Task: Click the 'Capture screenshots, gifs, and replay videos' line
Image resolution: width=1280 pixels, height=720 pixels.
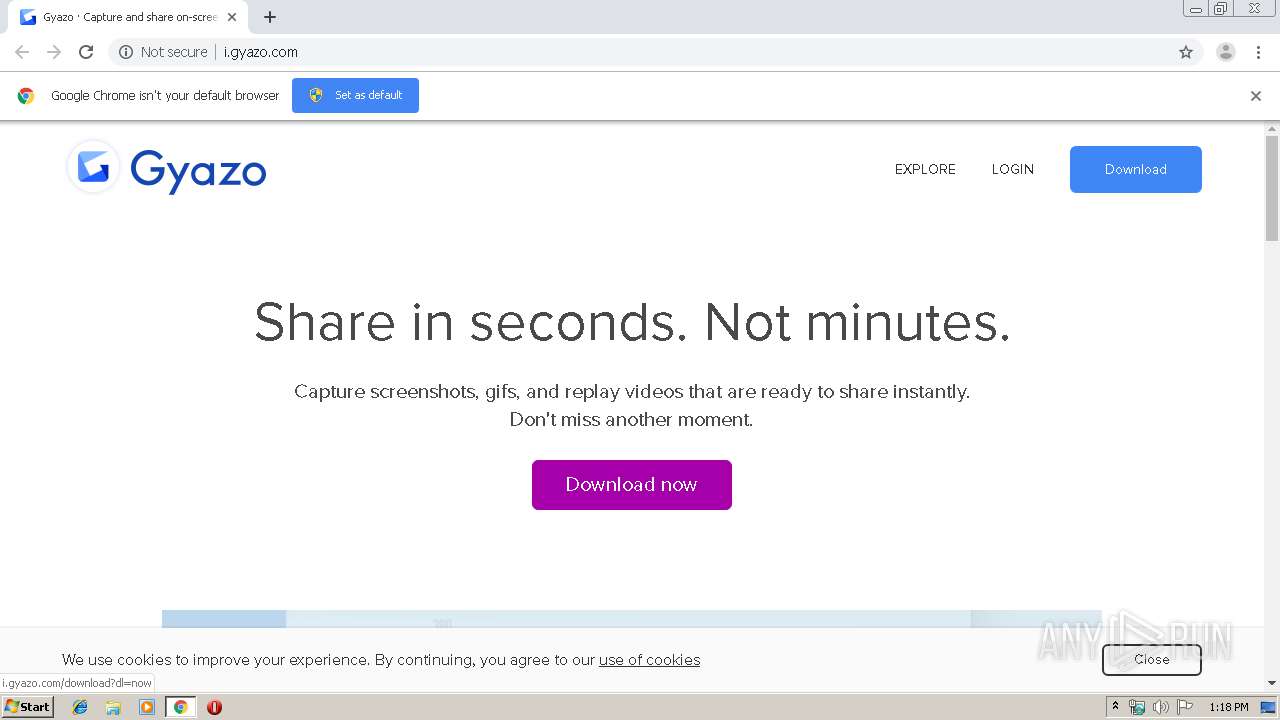Action: 632,392
